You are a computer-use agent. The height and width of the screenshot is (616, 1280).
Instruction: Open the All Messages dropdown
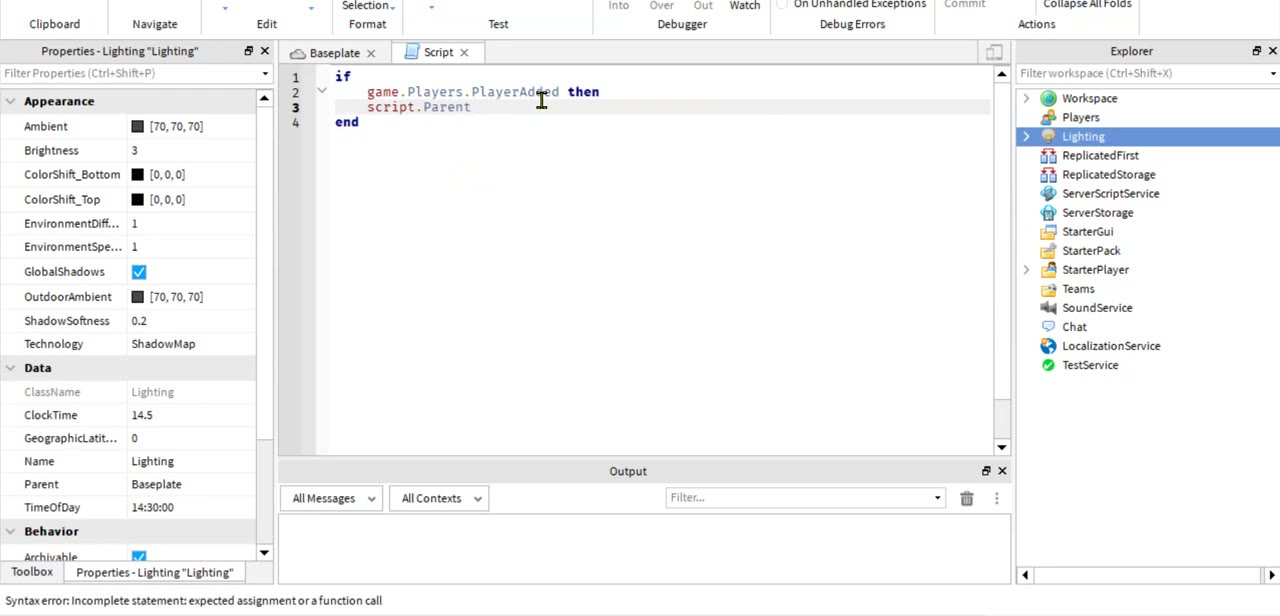333,498
